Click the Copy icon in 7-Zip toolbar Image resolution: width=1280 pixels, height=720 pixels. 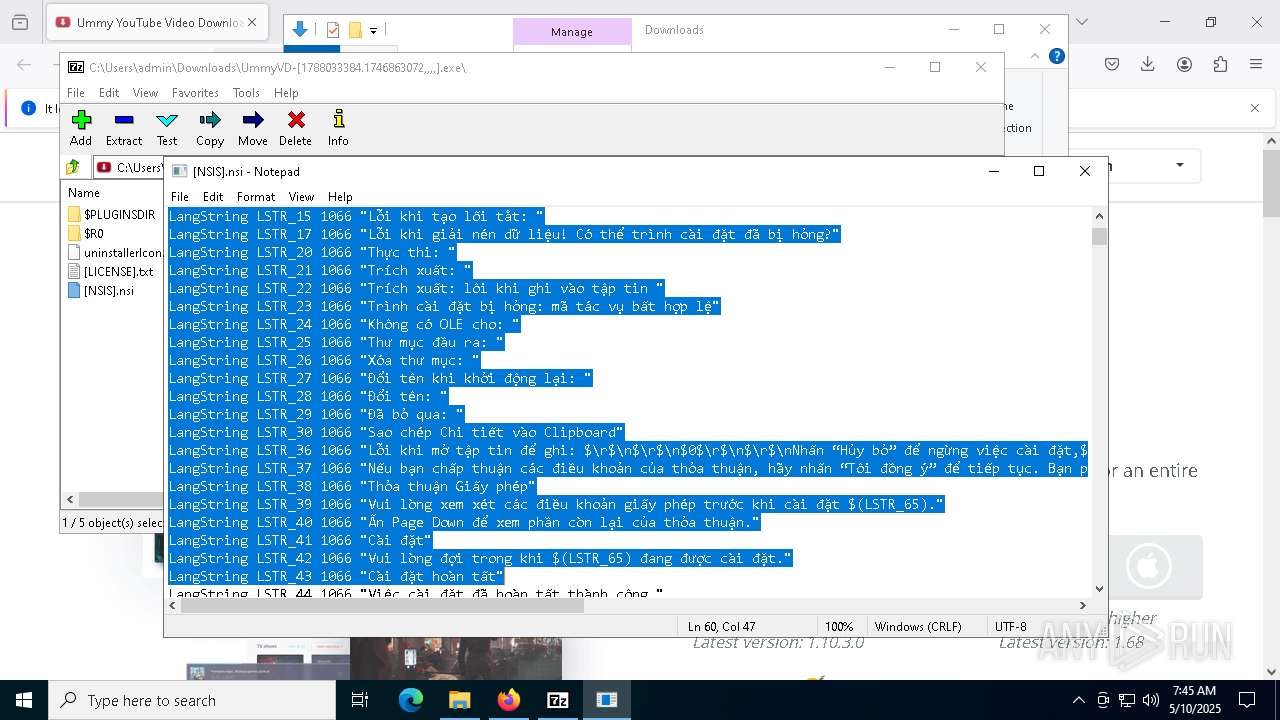(x=210, y=120)
